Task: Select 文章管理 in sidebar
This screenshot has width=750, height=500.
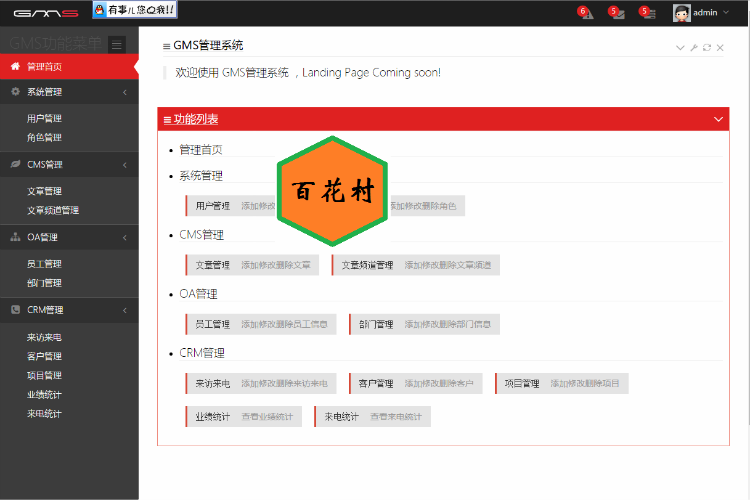Action: point(44,191)
